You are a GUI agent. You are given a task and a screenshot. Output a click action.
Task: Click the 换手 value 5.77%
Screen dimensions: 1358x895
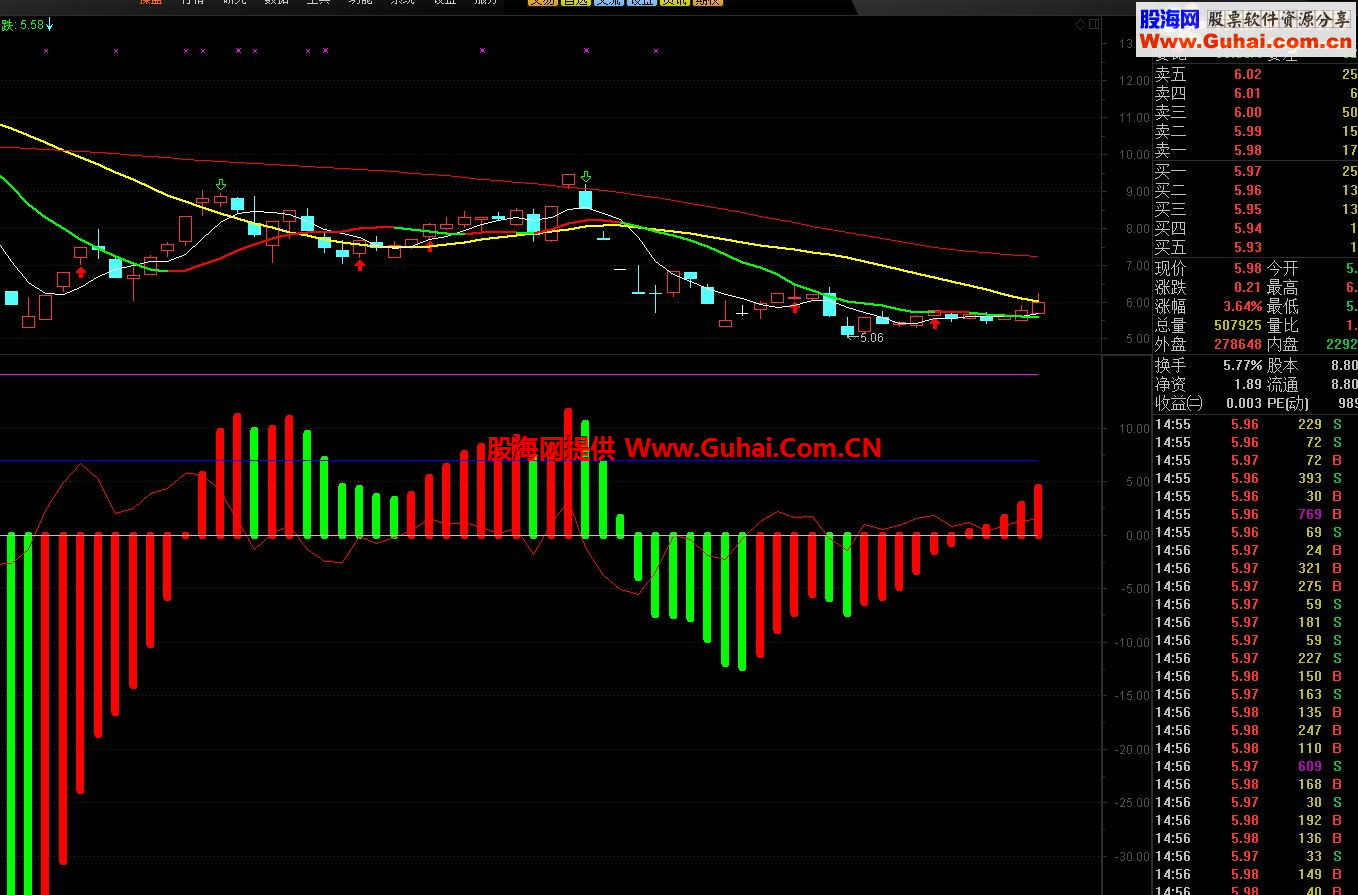pyautogui.click(x=1242, y=366)
